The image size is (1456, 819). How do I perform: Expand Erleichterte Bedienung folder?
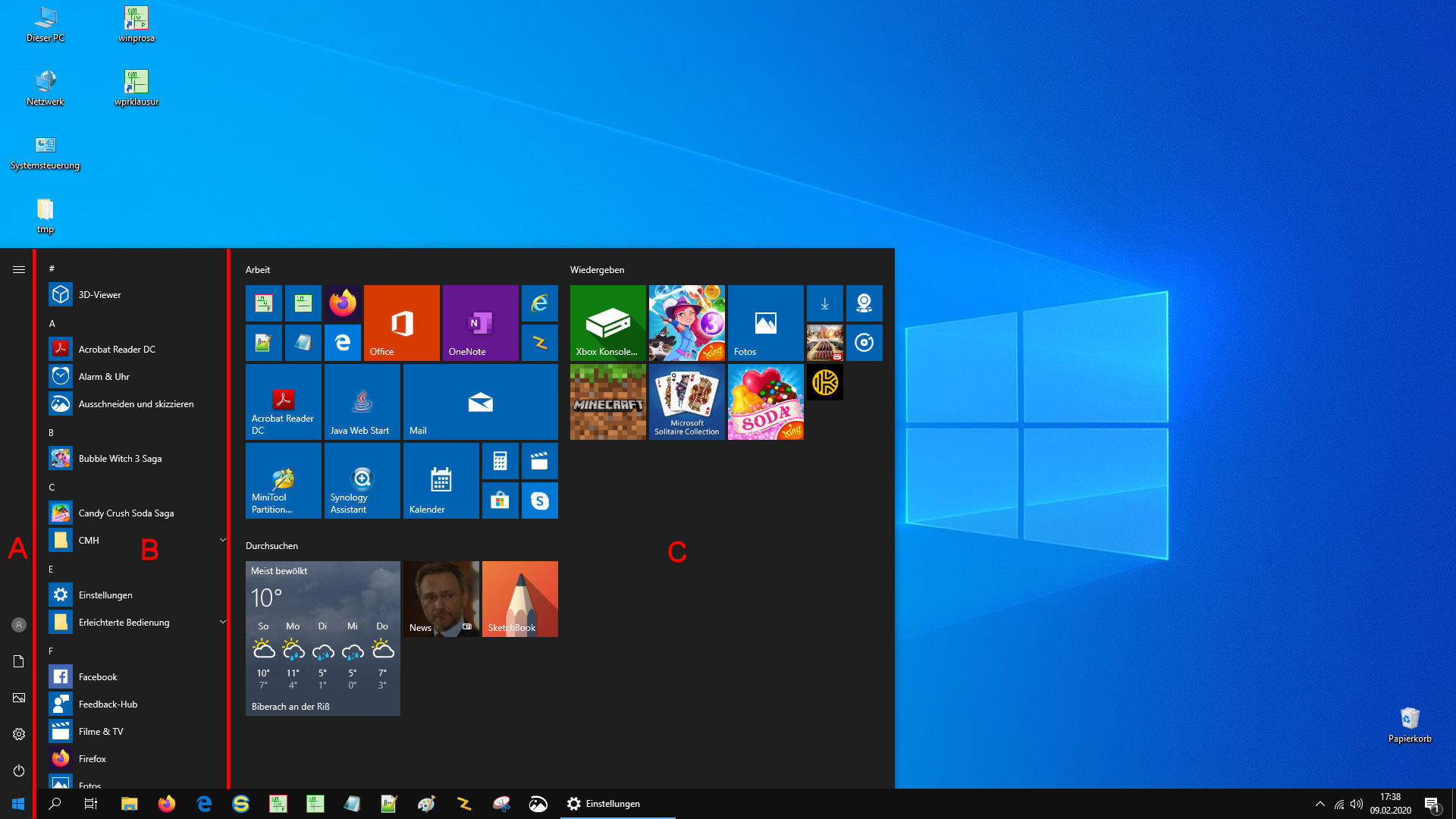[222, 622]
